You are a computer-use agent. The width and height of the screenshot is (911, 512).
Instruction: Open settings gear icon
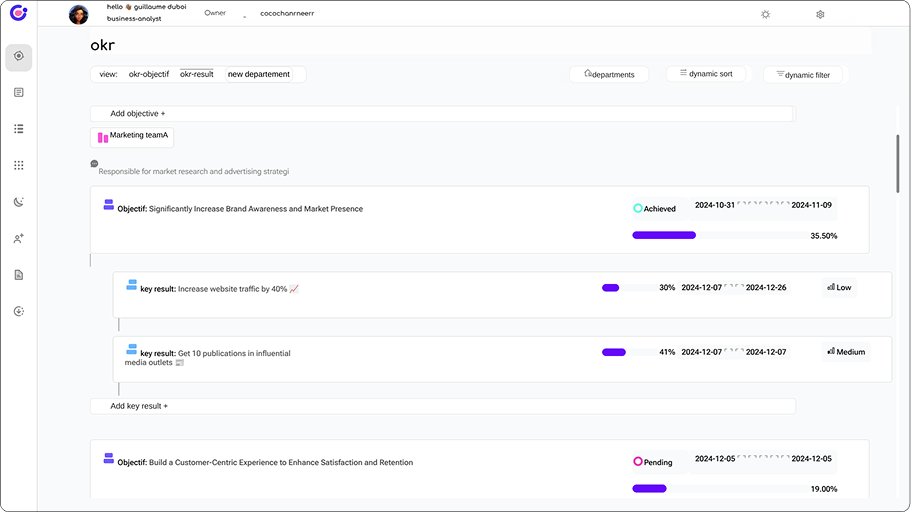820,15
